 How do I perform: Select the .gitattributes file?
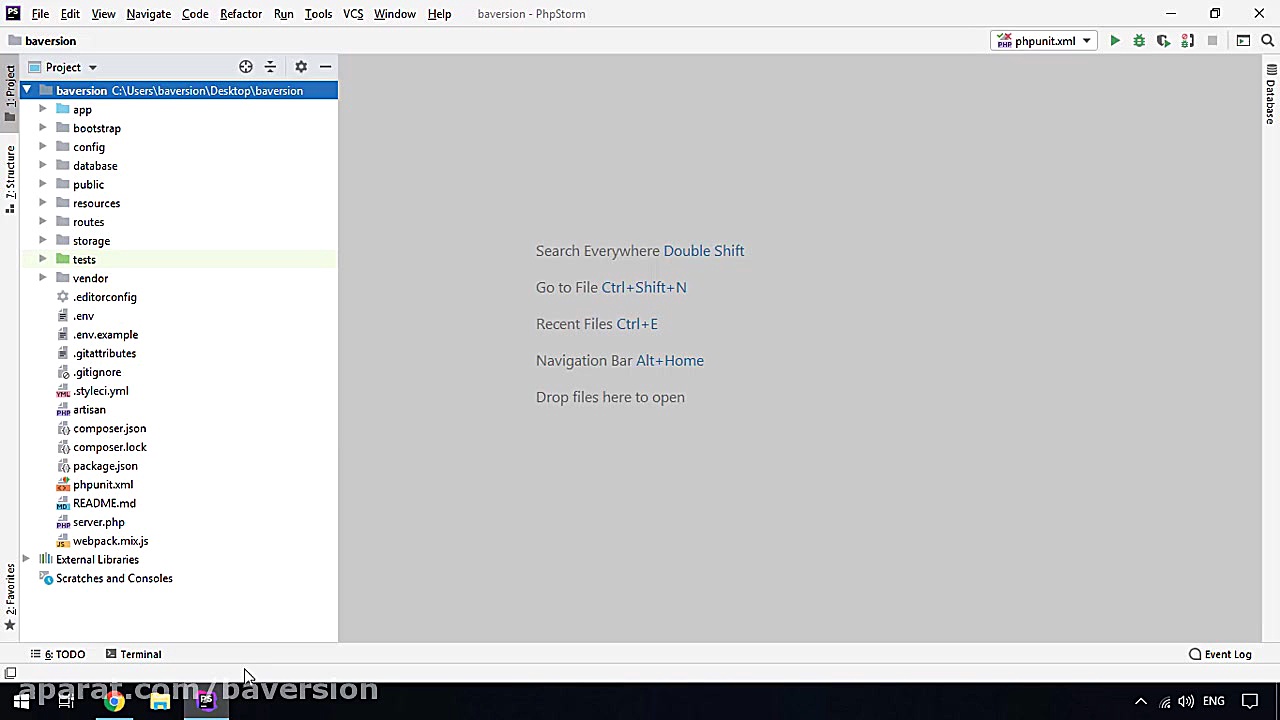pos(104,353)
